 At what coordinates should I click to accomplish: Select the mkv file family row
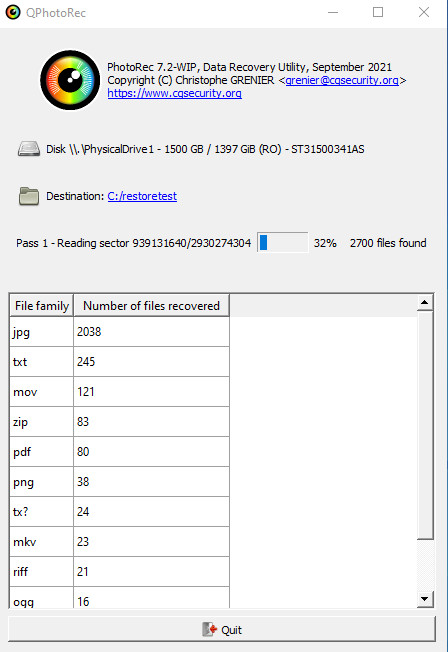(x=119, y=542)
